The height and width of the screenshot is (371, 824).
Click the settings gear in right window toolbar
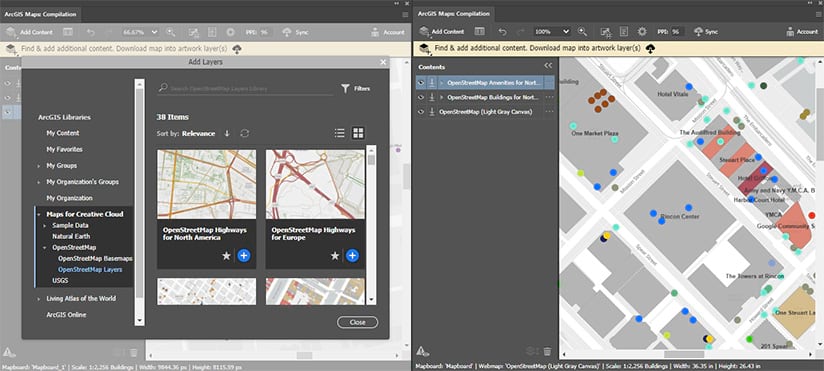click(642, 32)
